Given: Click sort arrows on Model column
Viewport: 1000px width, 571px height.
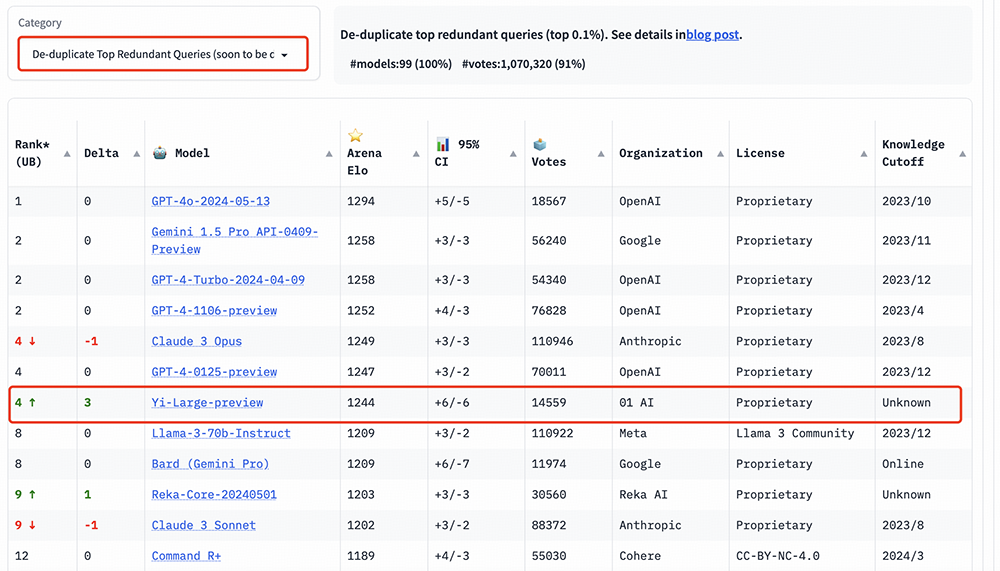Looking at the screenshot, I should [x=329, y=154].
